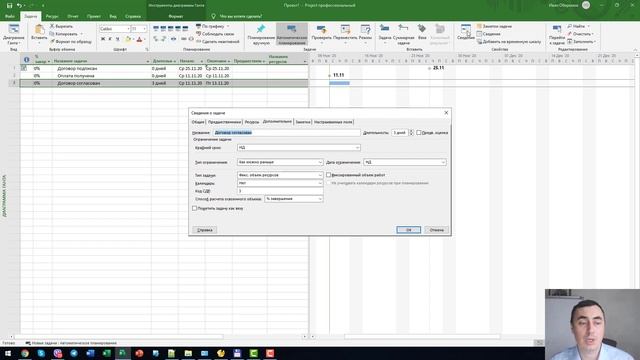The image size is (640, 360).
Task: Close the Сведения о задаче dialog
Action: click(446, 113)
